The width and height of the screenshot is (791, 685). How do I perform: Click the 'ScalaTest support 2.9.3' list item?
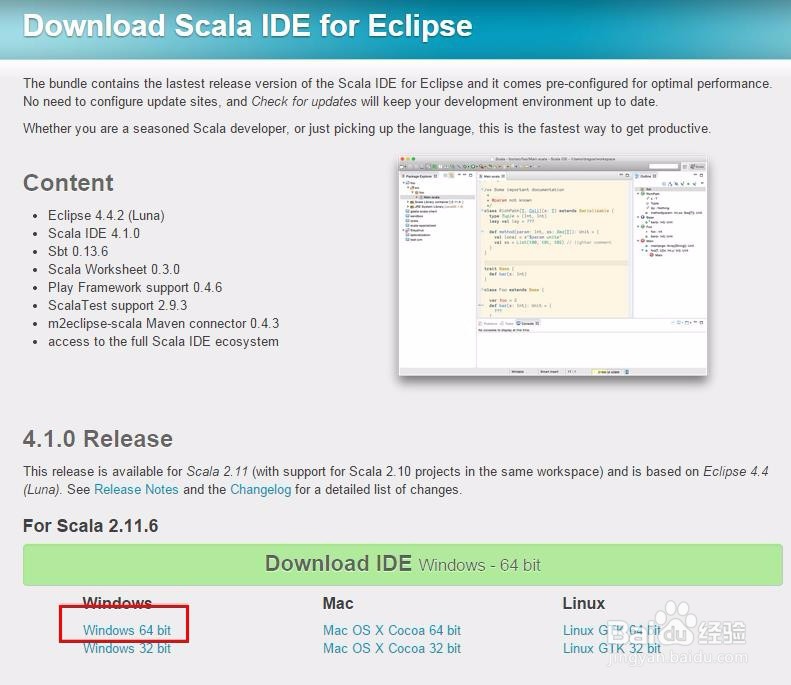pos(118,306)
